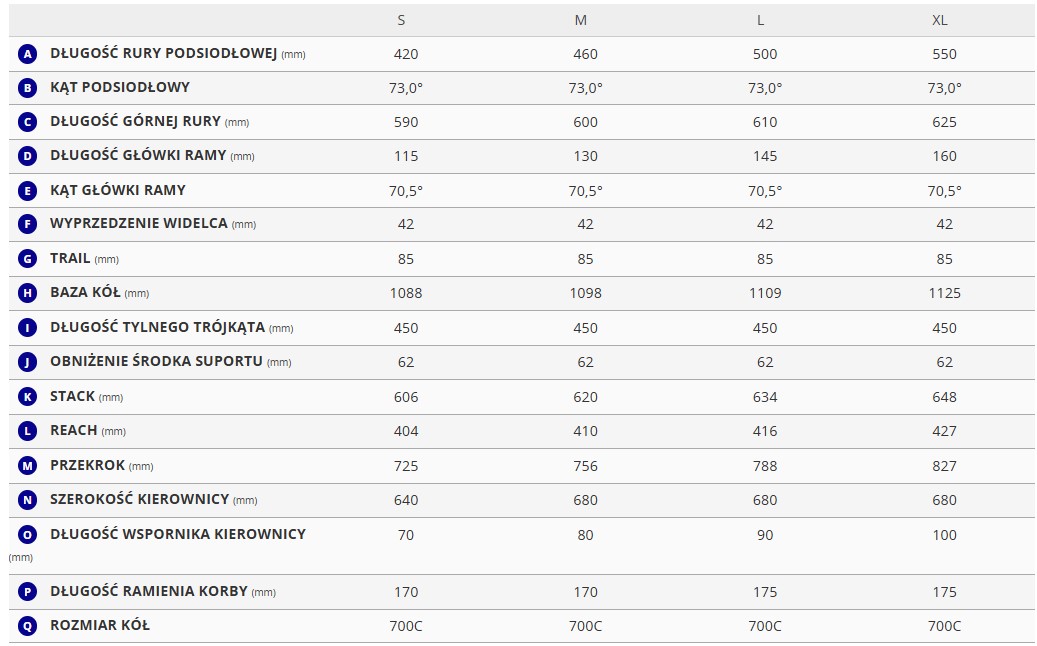
Task: Click the K icon beside Stack
Action: [x=28, y=397]
